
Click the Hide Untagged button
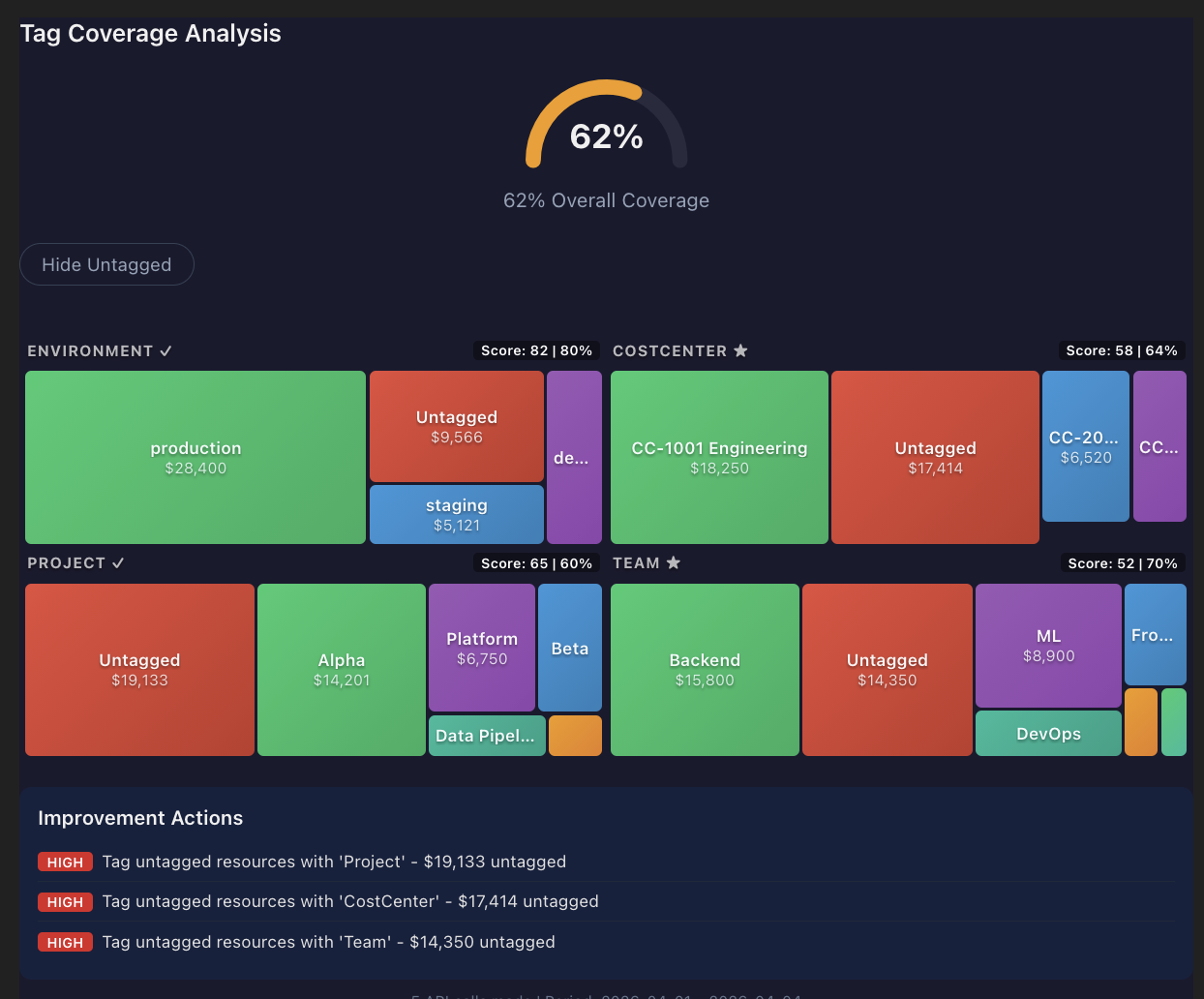(106, 264)
